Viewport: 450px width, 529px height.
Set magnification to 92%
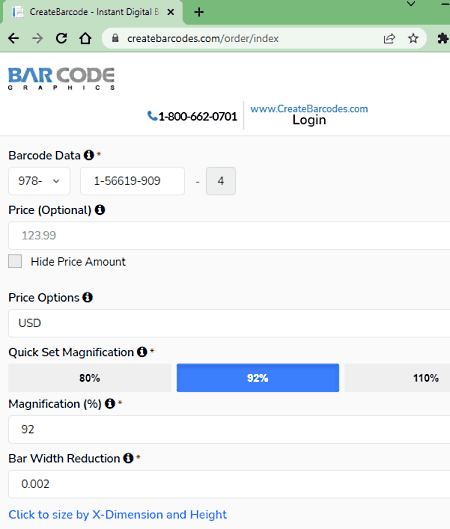258,378
